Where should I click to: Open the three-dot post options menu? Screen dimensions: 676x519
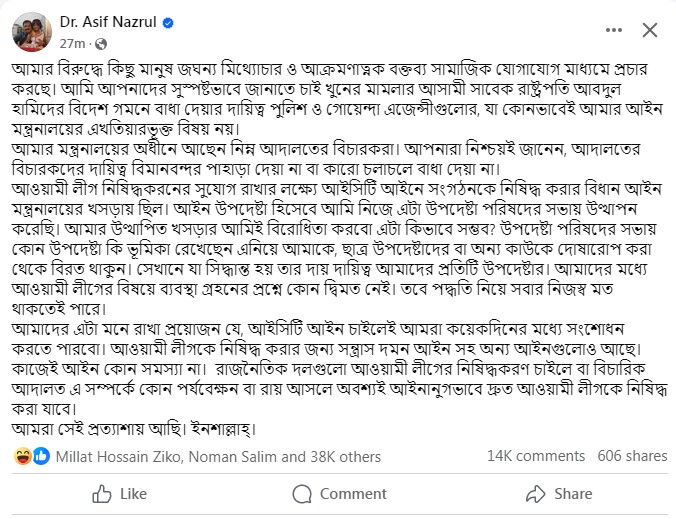pos(613,30)
